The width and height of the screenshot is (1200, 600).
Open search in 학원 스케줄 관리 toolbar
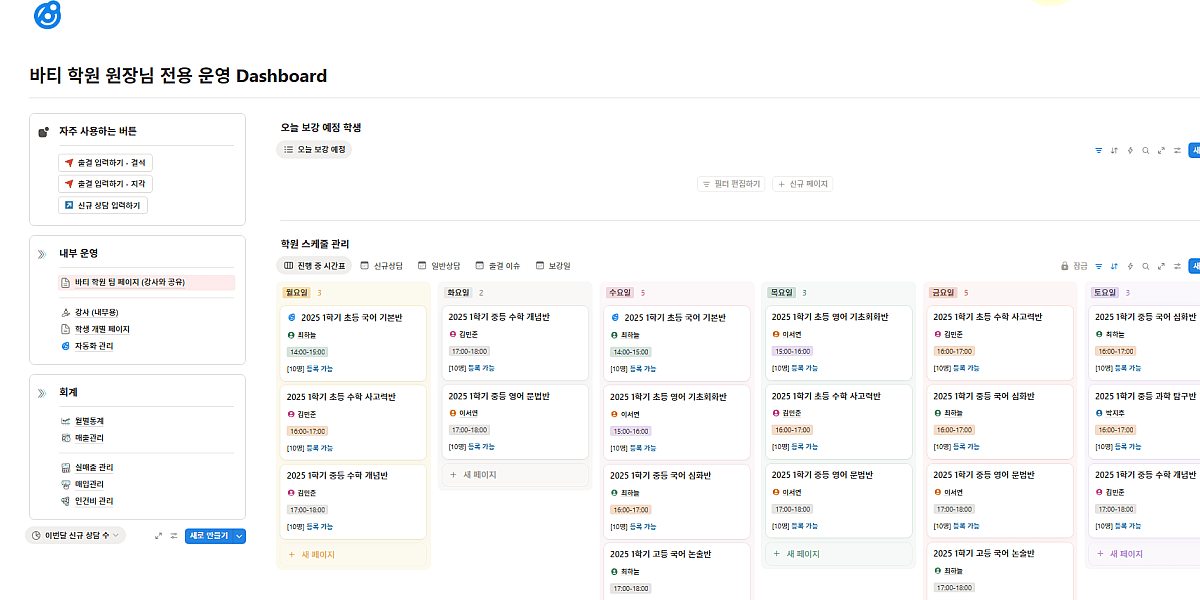[1145, 266]
